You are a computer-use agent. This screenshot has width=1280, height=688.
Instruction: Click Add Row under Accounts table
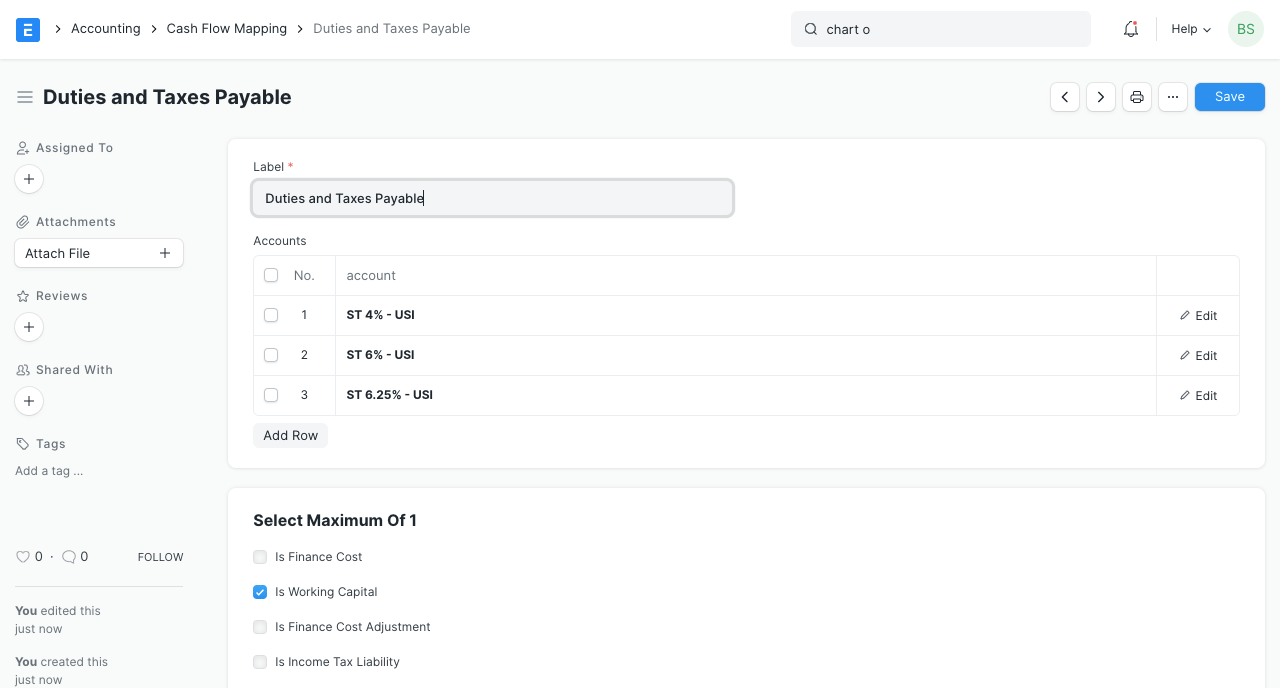coord(290,436)
